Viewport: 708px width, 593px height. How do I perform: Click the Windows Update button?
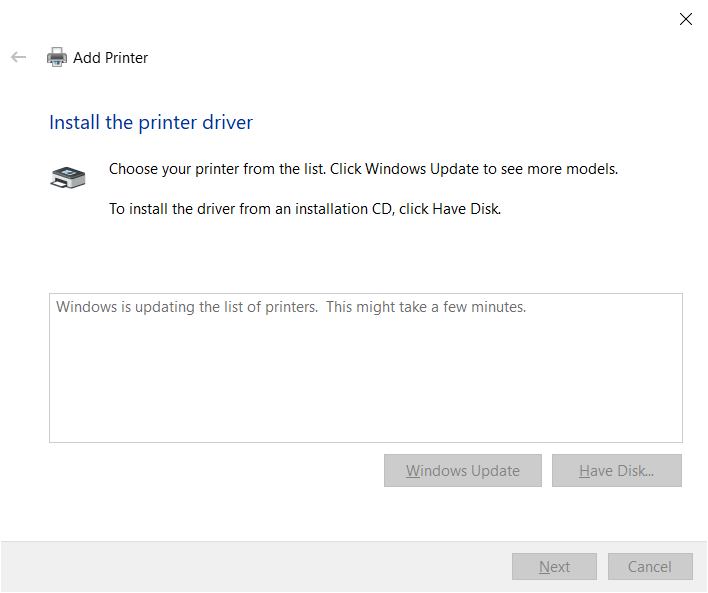(x=463, y=471)
